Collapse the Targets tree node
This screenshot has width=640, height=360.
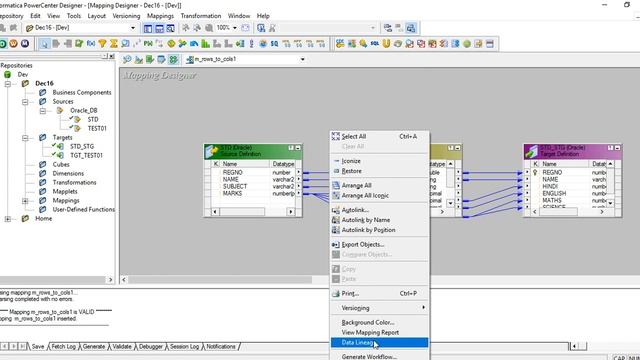click(25, 138)
